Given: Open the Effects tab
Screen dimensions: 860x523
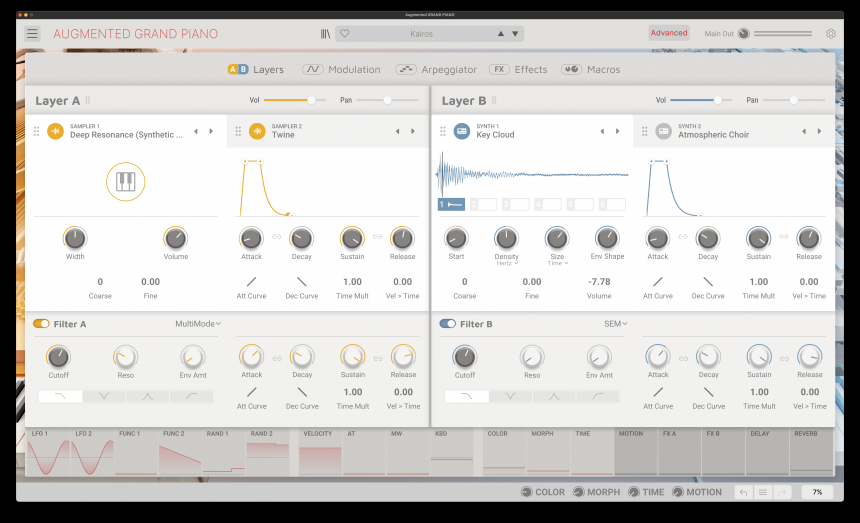Looking at the screenshot, I should point(518,70).
